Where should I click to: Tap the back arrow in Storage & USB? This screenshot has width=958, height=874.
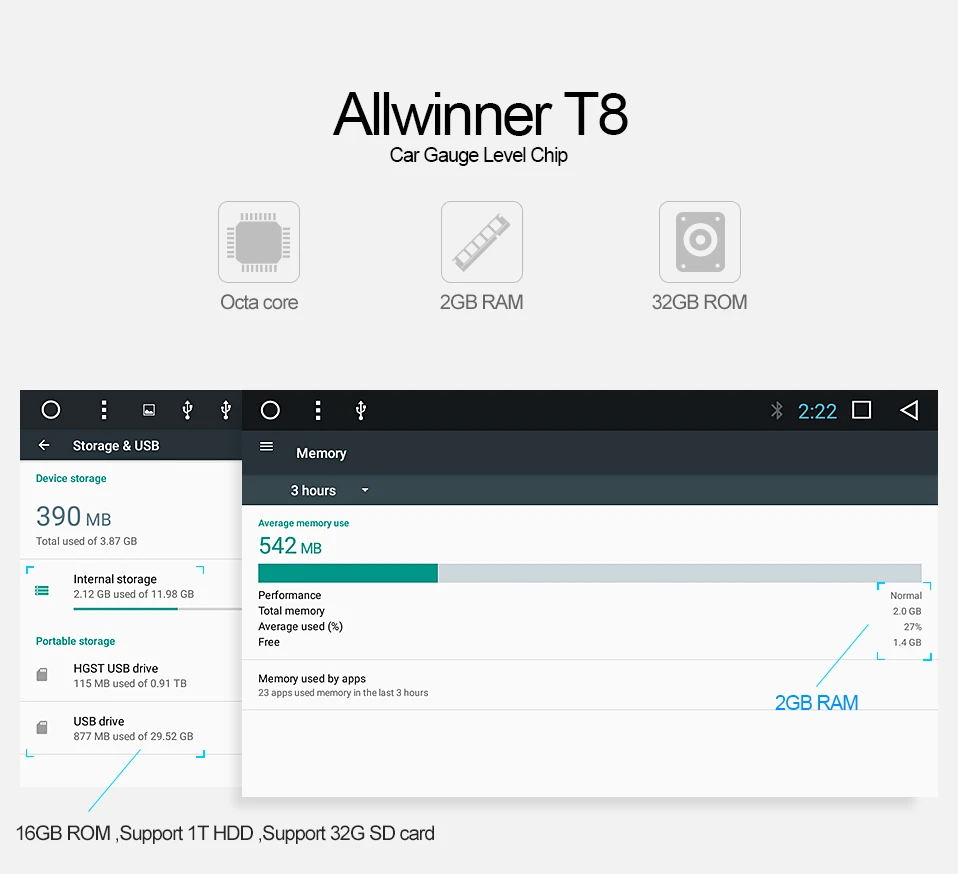click(44, 445)
